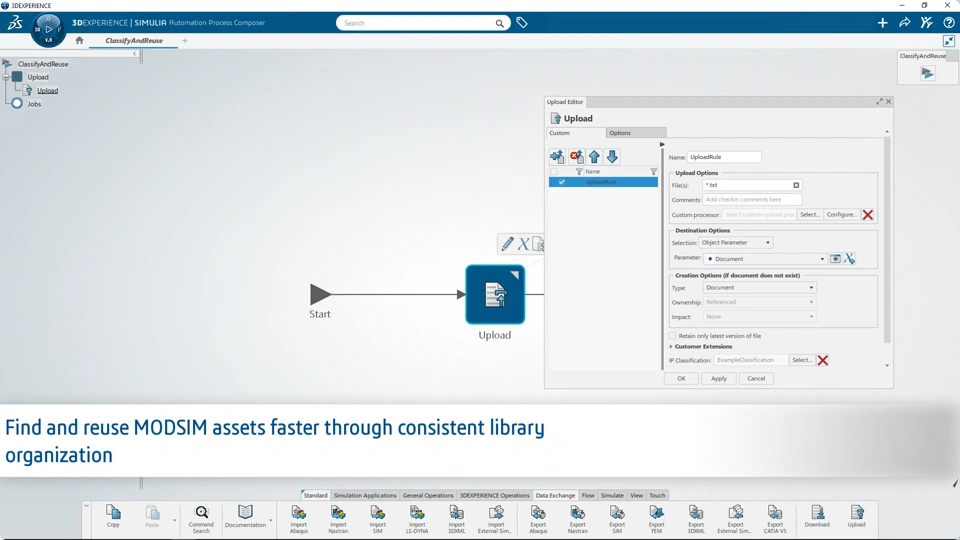The width and height of the screenshot is (960, 540).
Task: Open the tag icon beside search bar
Action: [522, 23]
